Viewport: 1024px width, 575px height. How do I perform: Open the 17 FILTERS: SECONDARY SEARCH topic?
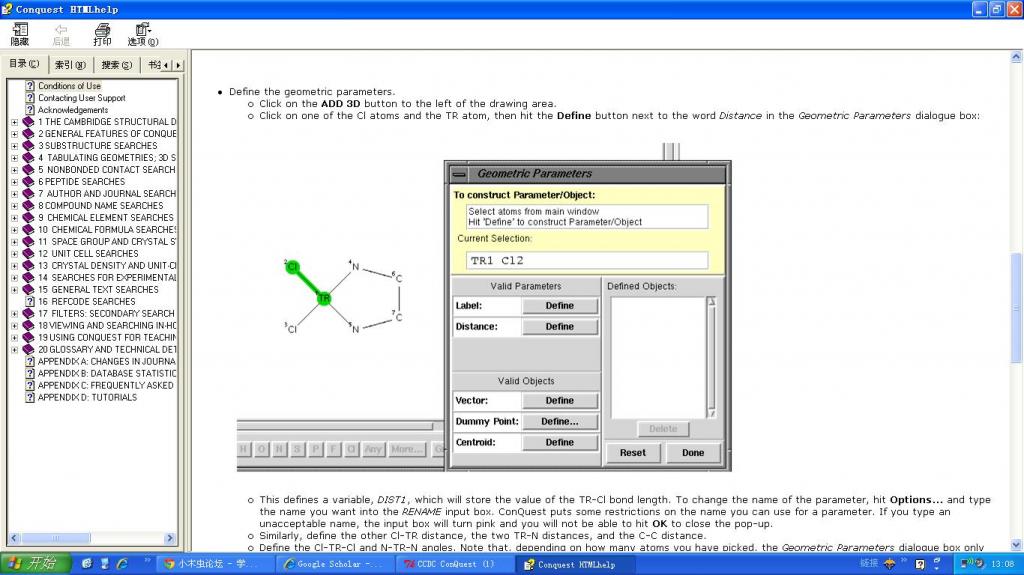tap(106, 314)
